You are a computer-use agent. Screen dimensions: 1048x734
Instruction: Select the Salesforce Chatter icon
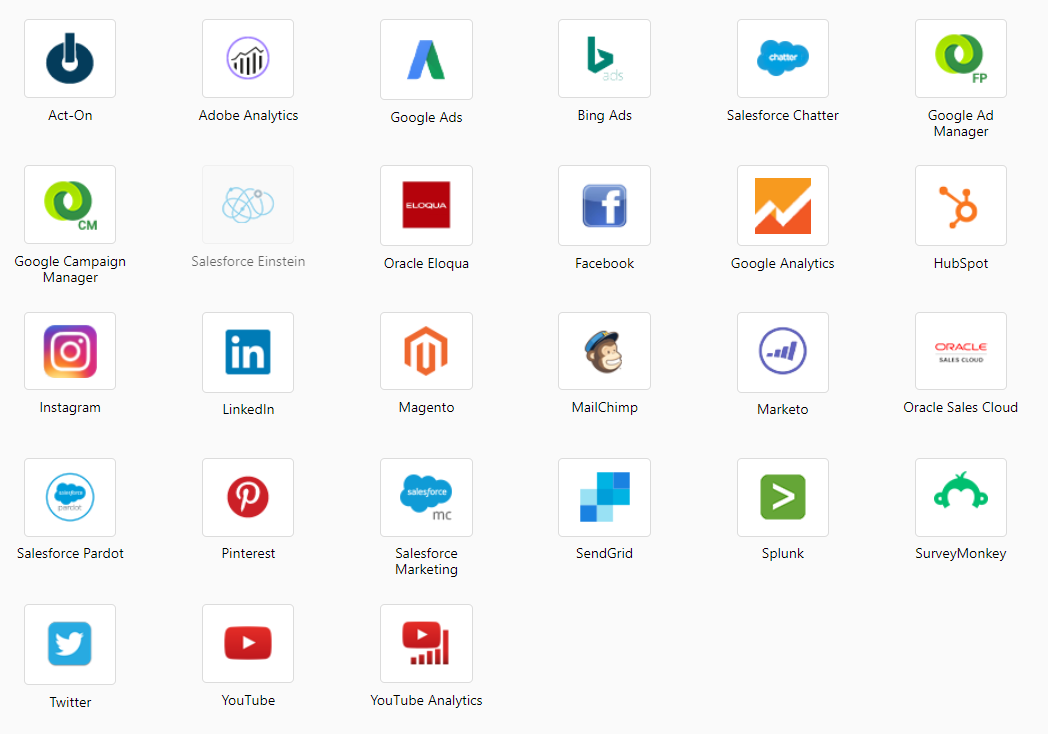783,59
